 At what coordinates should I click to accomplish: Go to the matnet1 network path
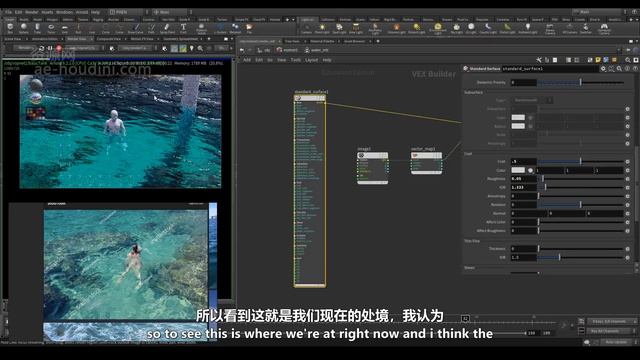pos(287,50)
